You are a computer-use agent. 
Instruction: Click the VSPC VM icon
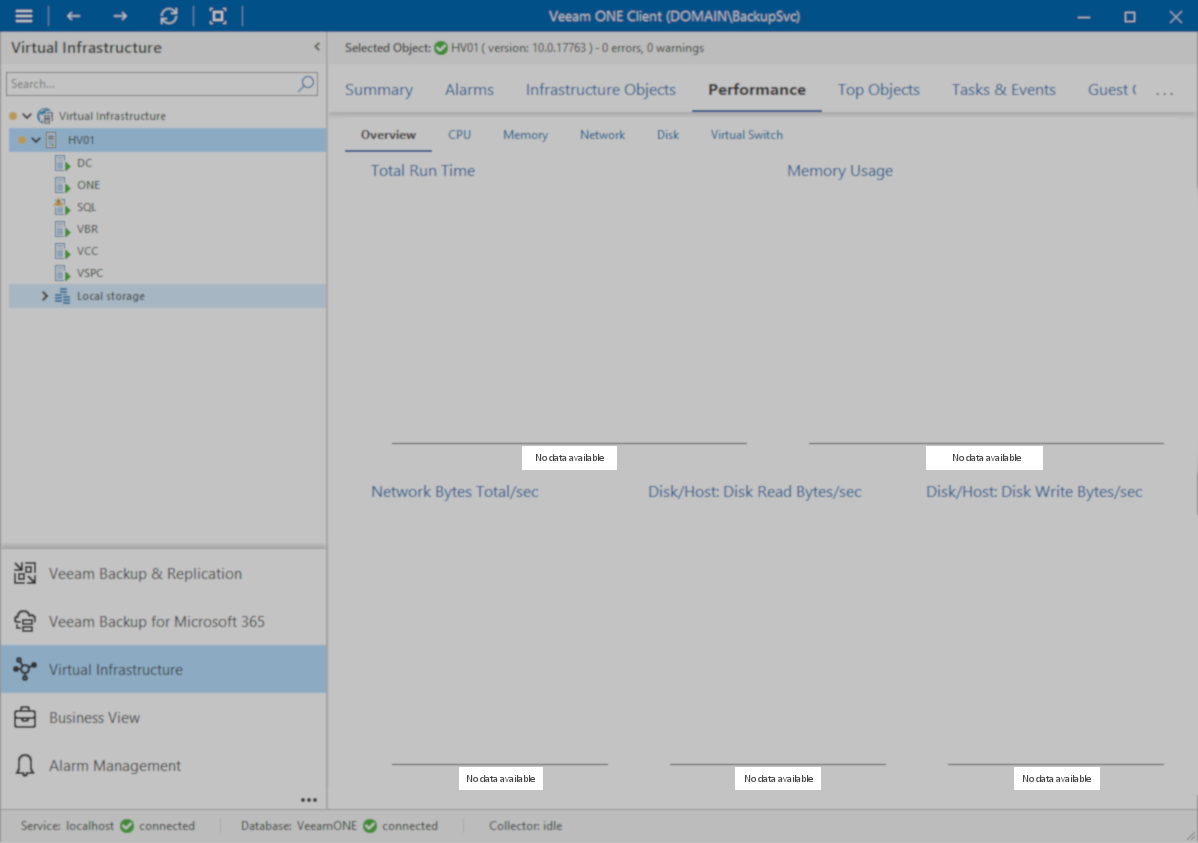click(62, 273)
